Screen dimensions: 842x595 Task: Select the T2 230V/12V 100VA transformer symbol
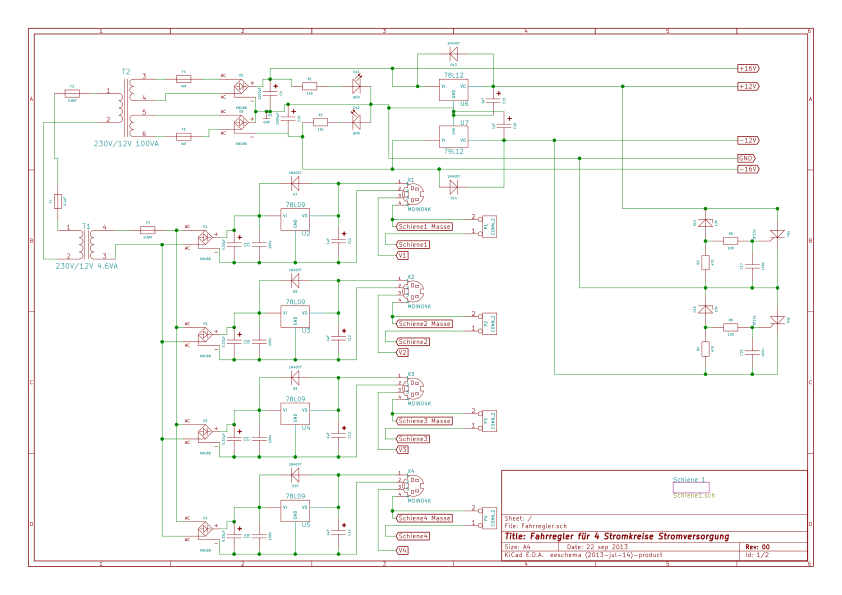pos(129,108)
